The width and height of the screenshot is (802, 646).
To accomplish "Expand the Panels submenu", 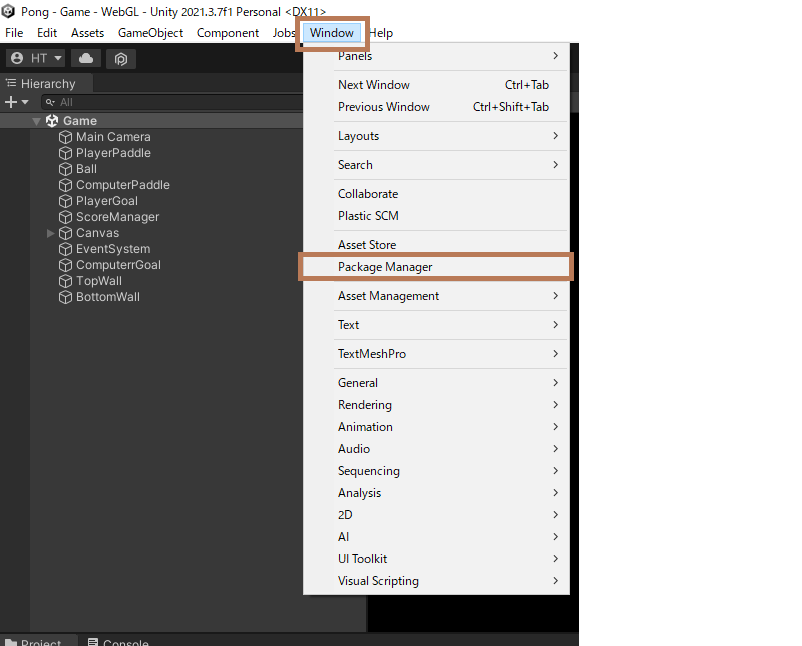I will [436, 56].
